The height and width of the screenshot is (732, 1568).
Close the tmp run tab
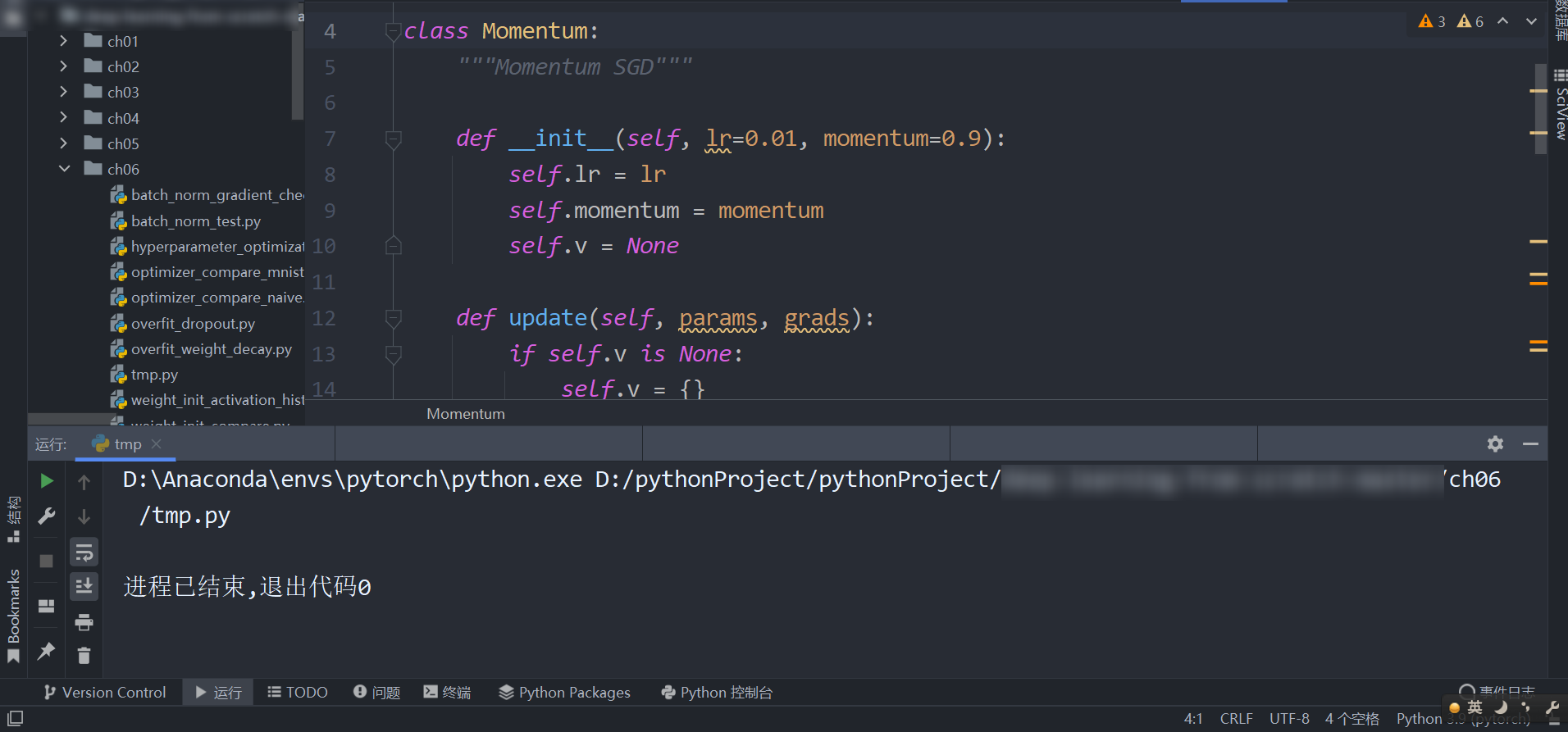(x=157, y=443)
